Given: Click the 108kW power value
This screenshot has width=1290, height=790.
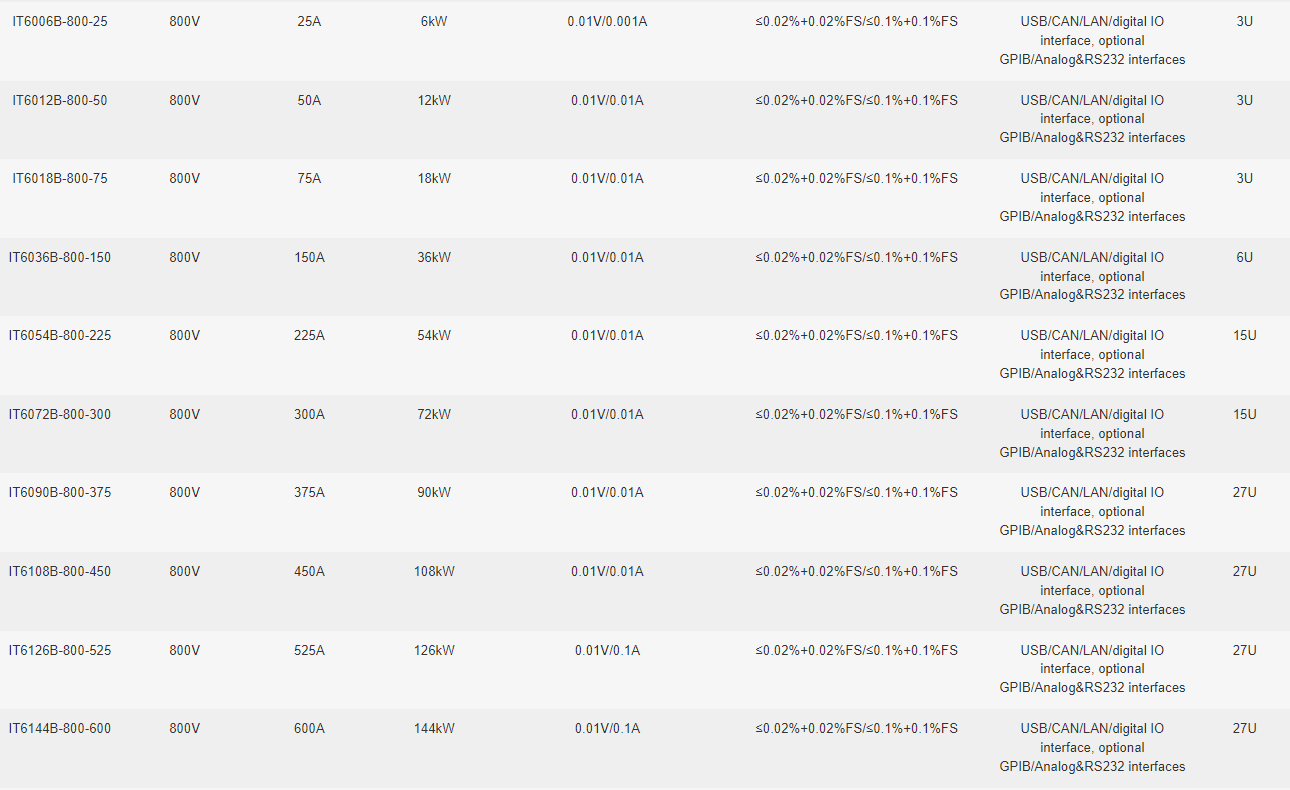Looking at the screenshot, I should point(434,571).
